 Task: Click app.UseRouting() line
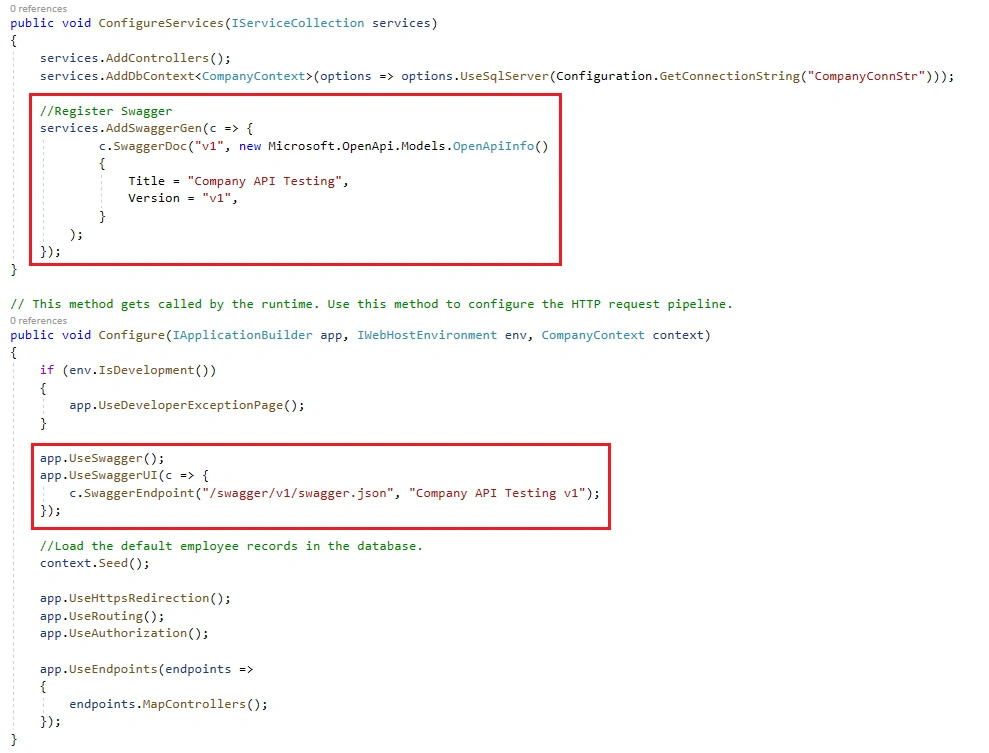pyautogui.click(x=102, y=616)
